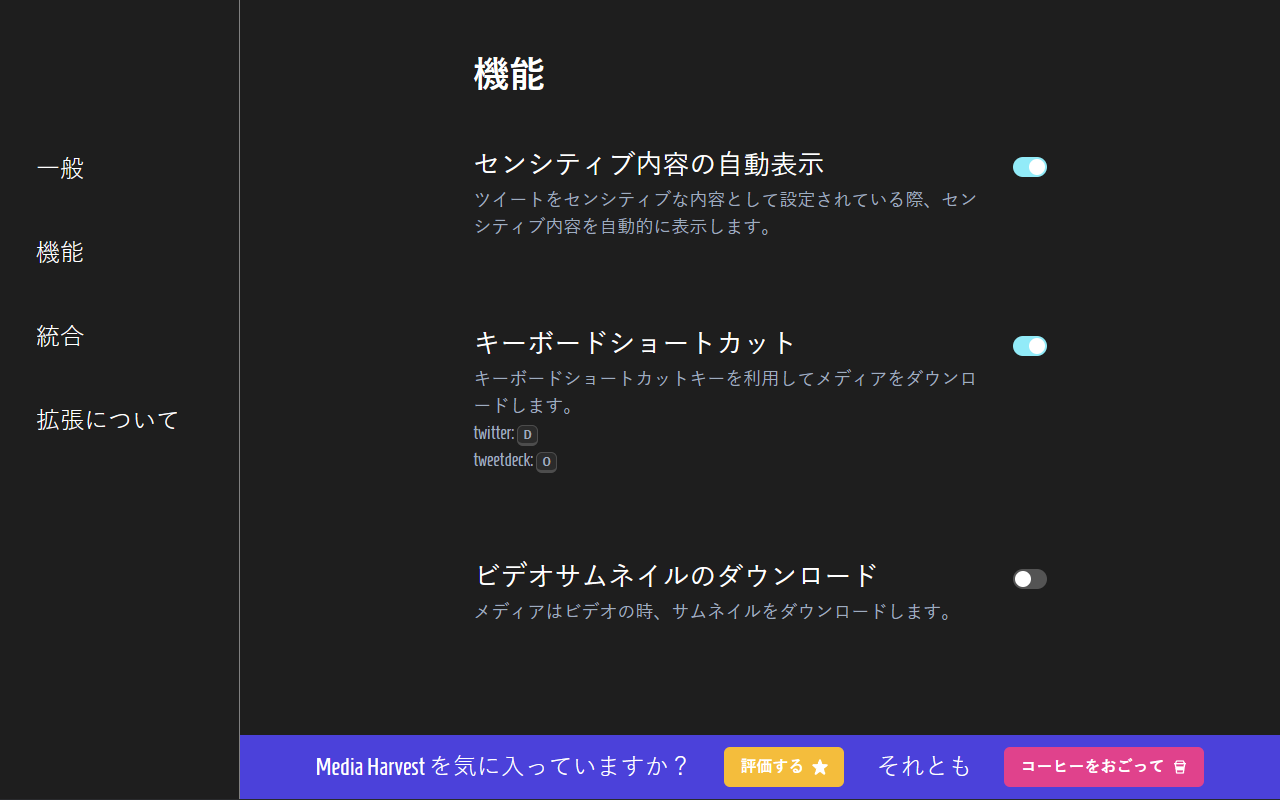The image size is (1280, 800).
Task: Click the D shortcut key badge for twitter
Action: [527, 434]
